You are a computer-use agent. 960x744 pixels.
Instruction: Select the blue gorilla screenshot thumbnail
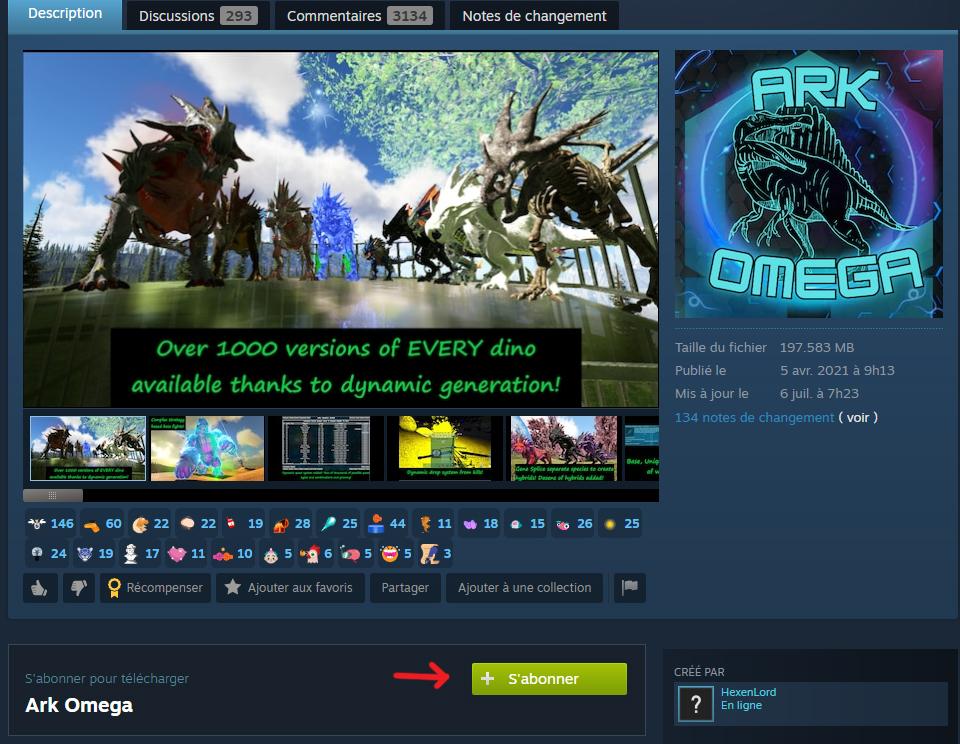tap(208, 448)
